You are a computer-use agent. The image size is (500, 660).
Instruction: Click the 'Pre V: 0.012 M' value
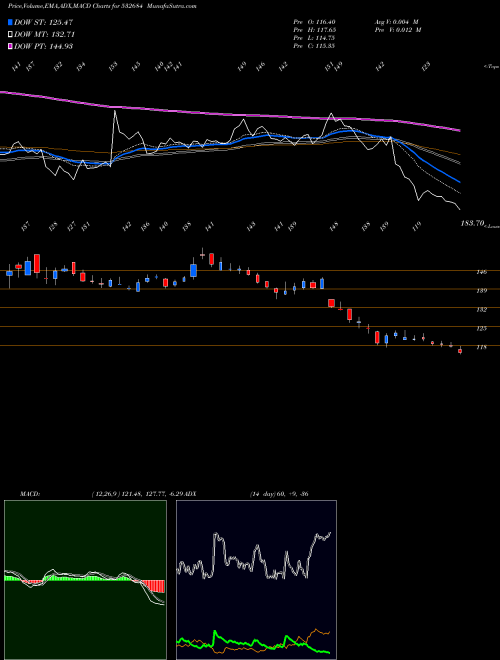tap(398, 30)
